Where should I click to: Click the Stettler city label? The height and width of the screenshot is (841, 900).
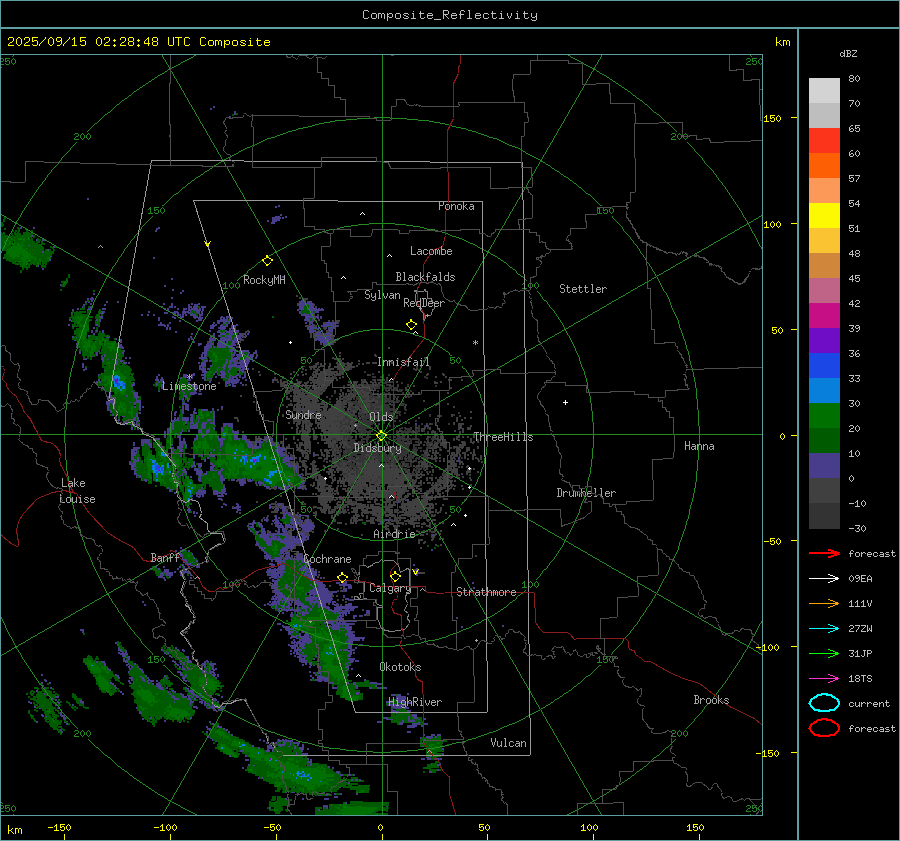click(x=583, y=289)
